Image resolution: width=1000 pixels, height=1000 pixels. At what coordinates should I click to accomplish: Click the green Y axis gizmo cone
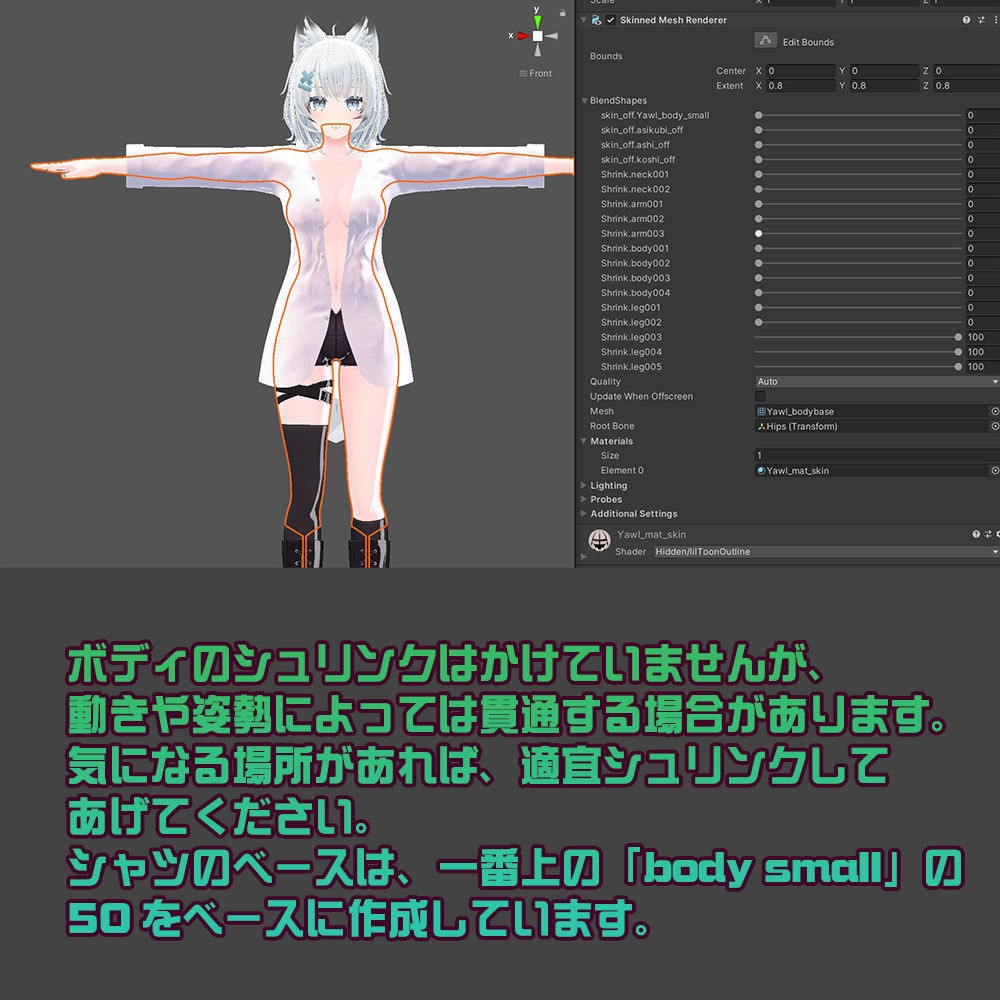538,21
